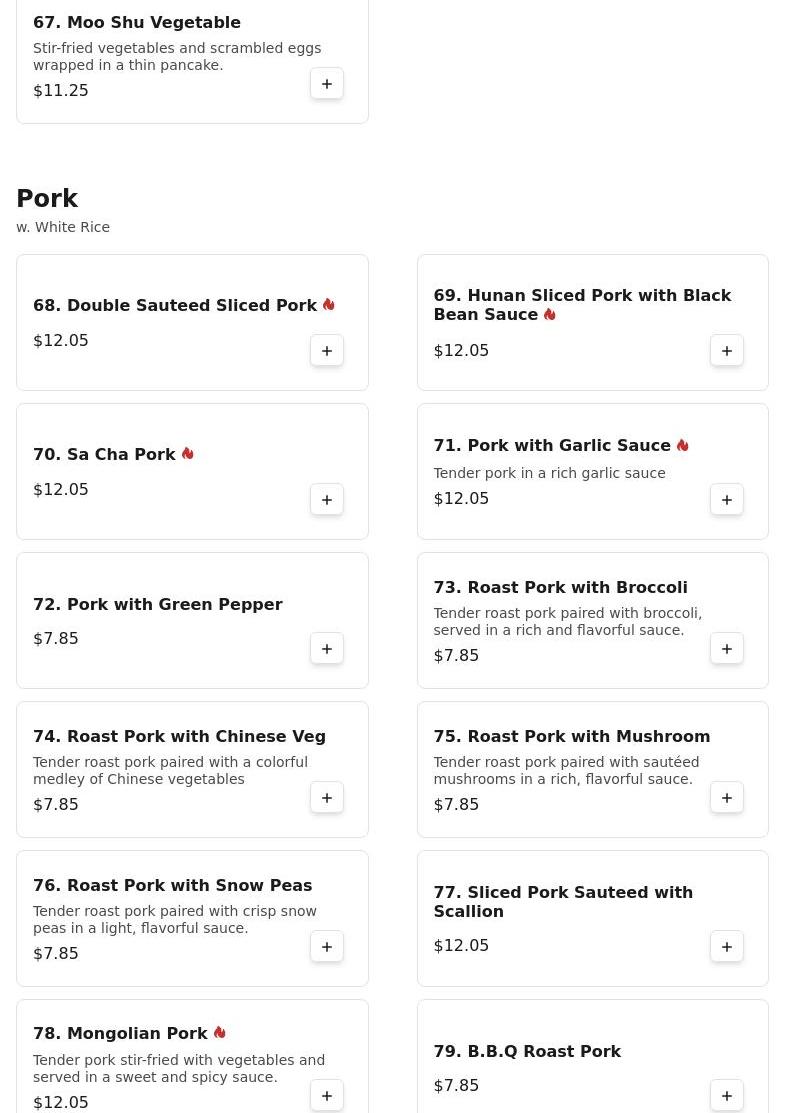Open 71. Pork with Garlic Sauce details
The height and width of the screenshot is (1113, 785).
point(551,446)
